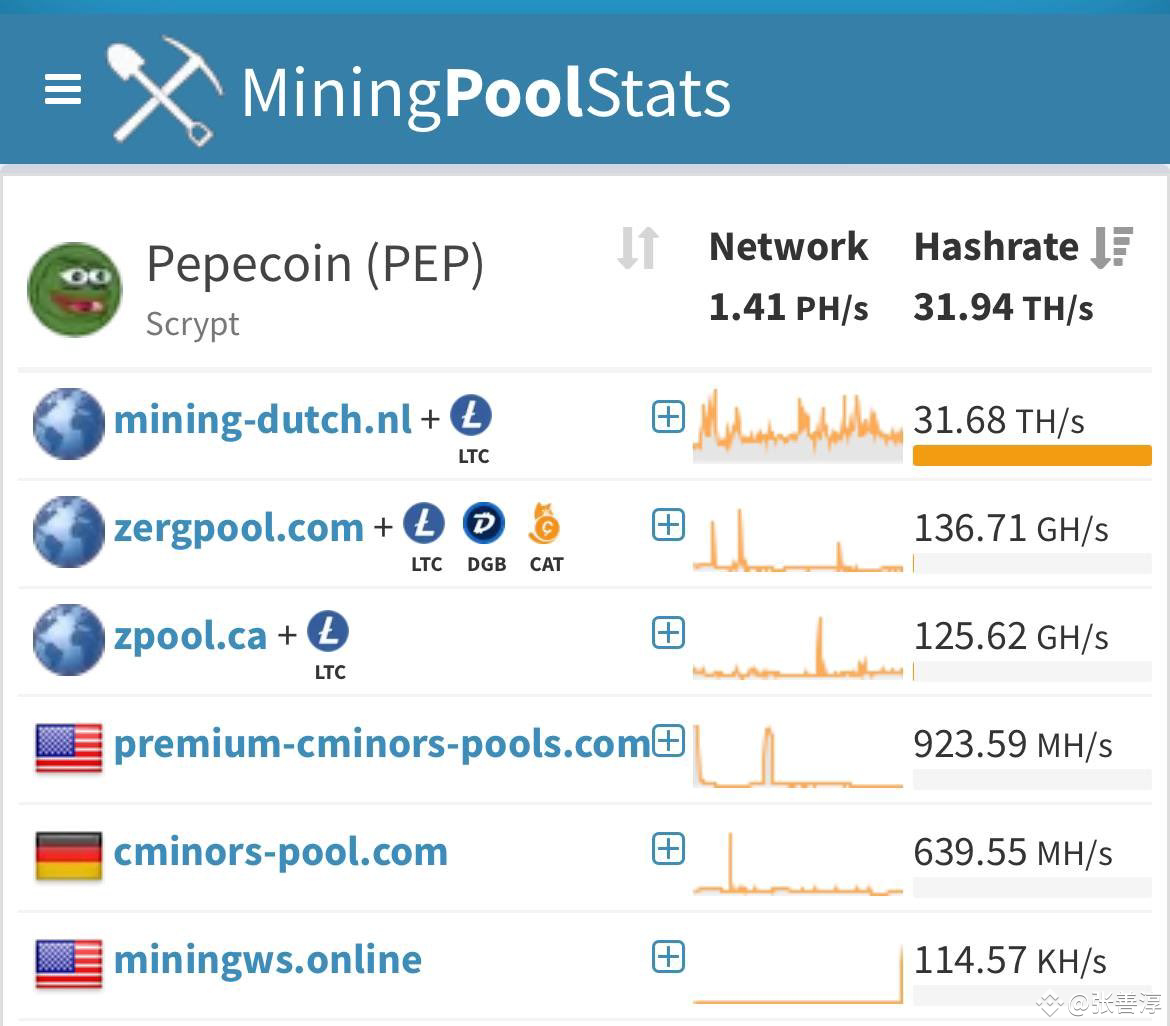Click the US flag next to miningws.online
Screen dimensions: 1170x1026
click(67, 958)
